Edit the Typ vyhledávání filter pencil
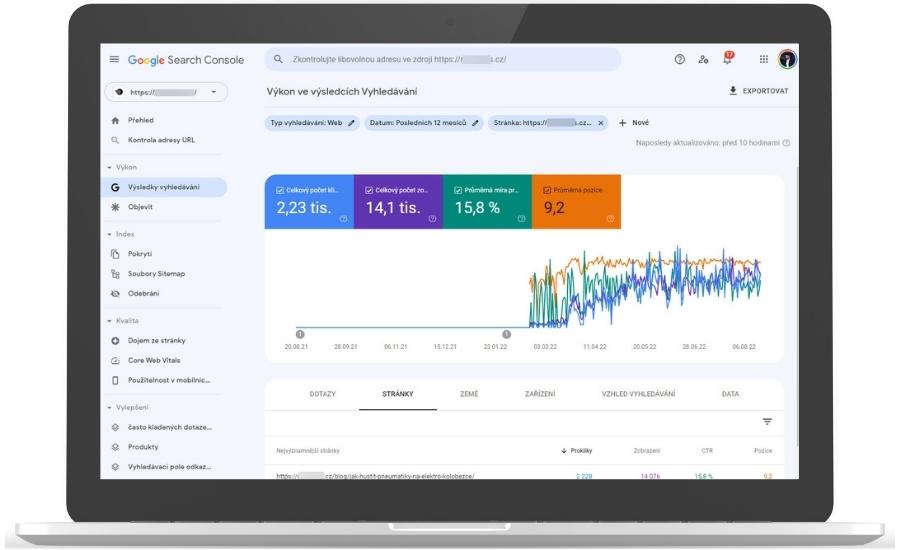900x550 pixels. (x=351, y=123)
